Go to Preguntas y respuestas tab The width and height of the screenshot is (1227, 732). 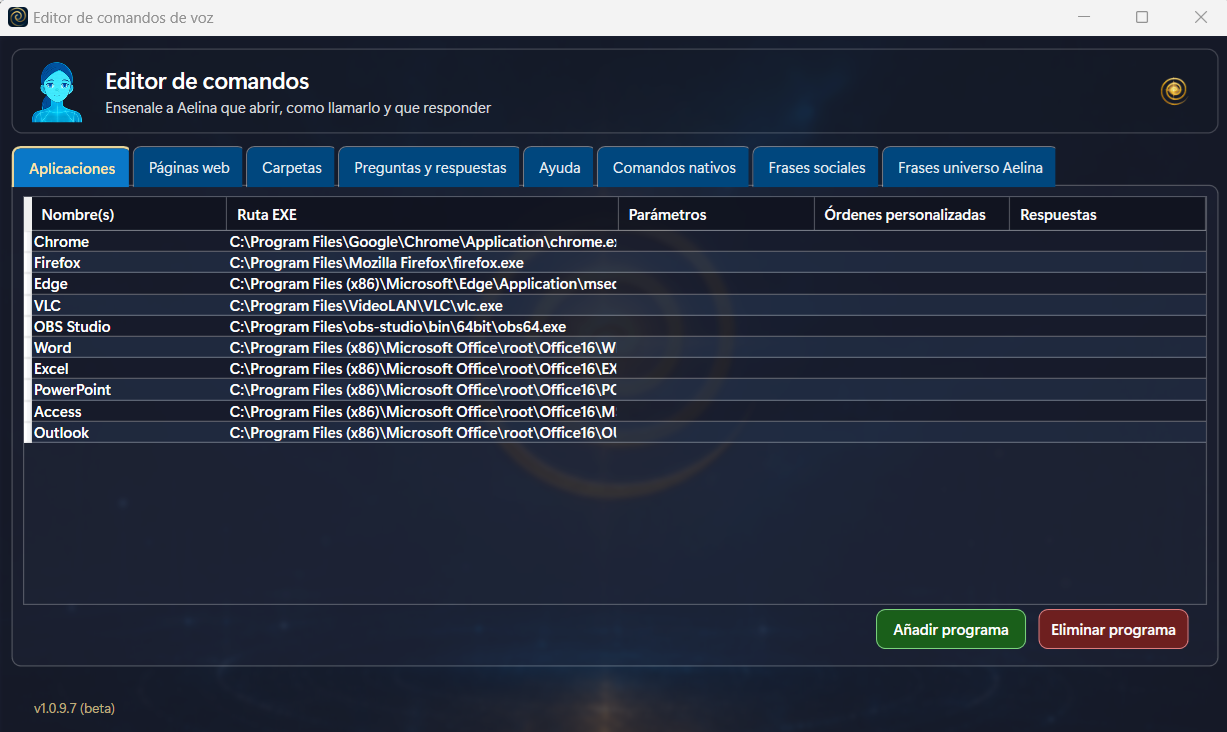430,168
